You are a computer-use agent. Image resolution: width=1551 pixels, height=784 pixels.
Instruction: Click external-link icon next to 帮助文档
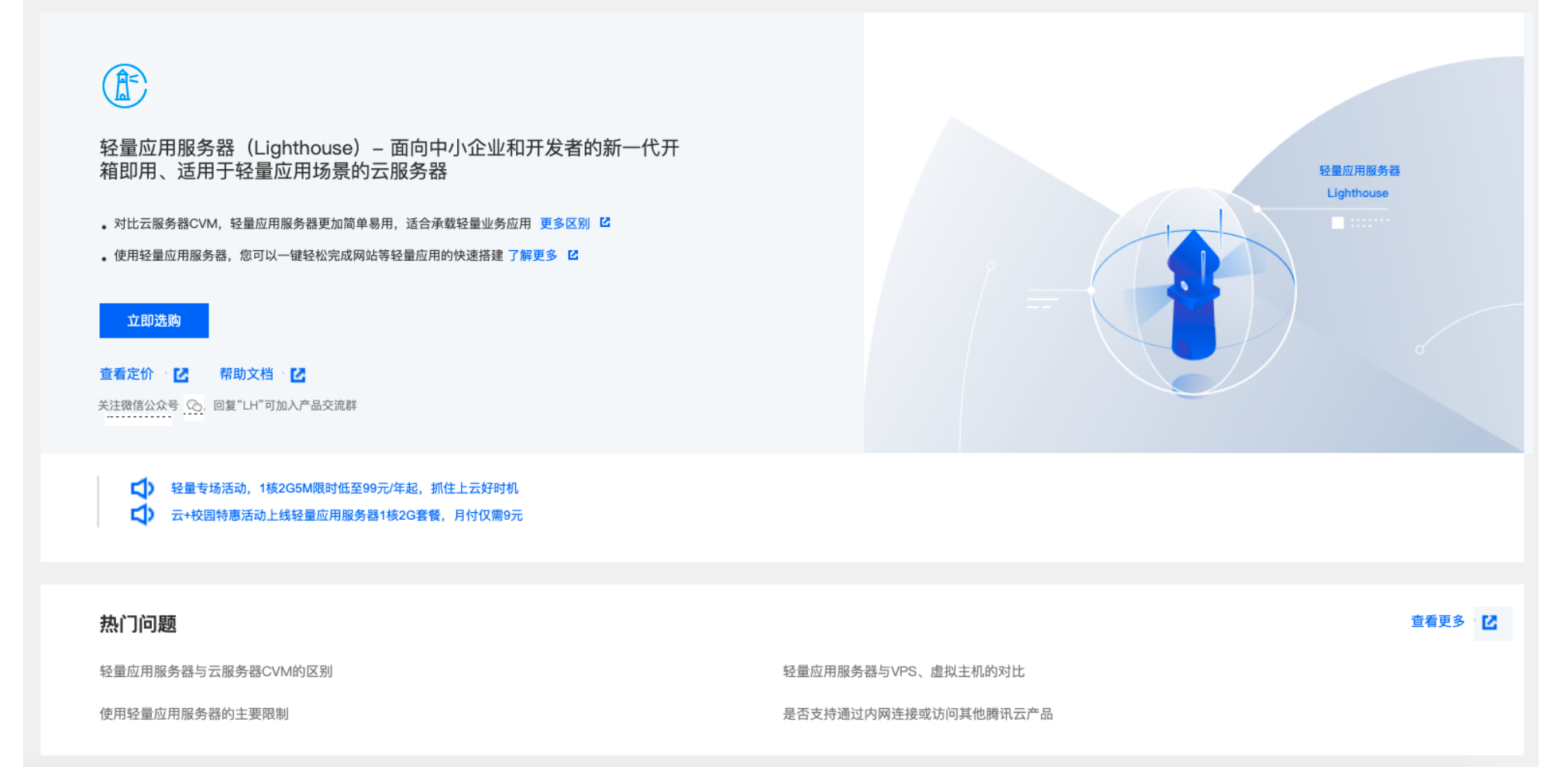click(x=298, y=375)
